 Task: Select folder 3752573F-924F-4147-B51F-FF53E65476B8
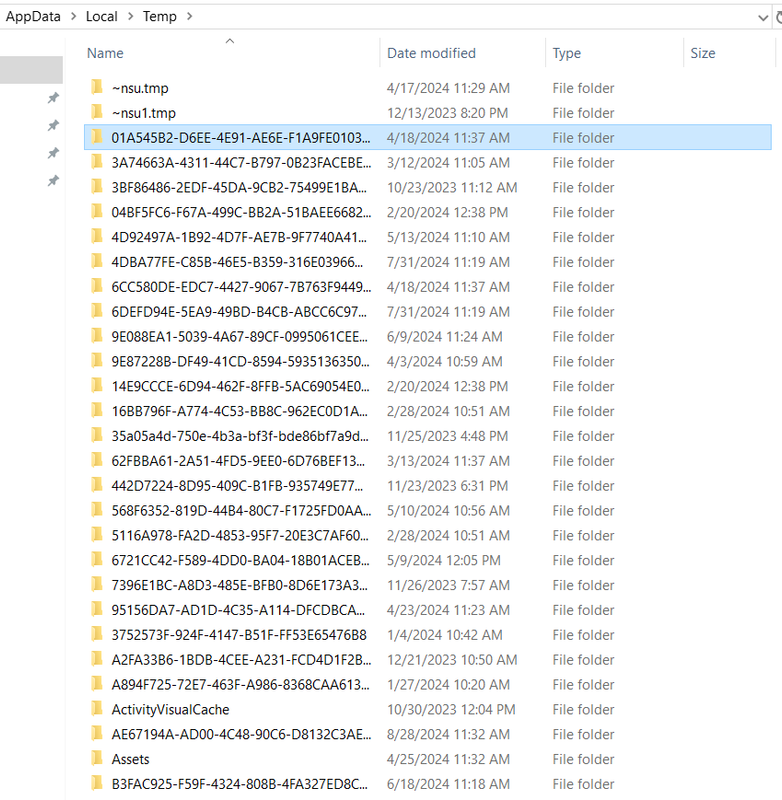[239, 635]
